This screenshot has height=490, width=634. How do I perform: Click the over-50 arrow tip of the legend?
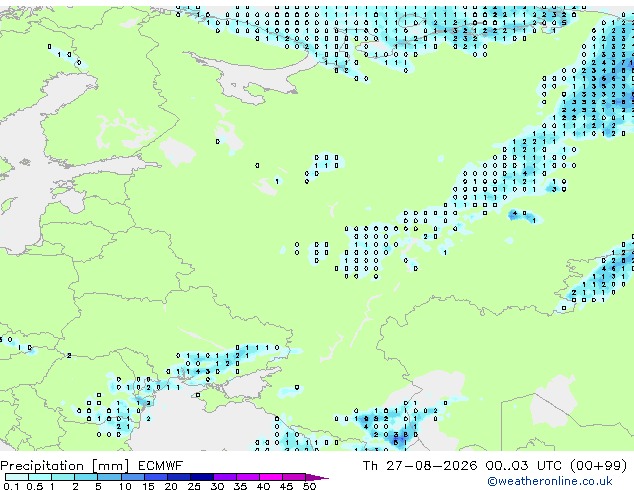pyautogui.click(x=317, y=478)
